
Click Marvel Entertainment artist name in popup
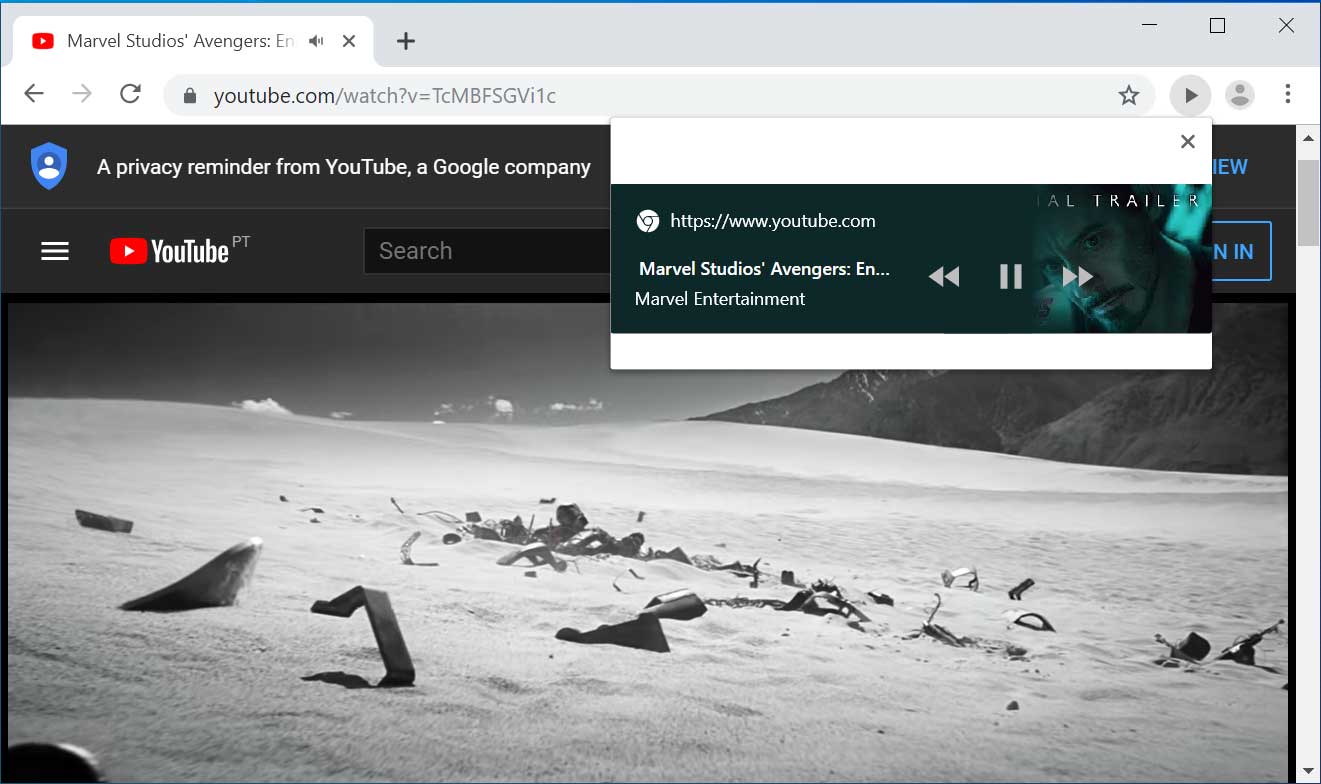pyautogui.click(x=720, y=299)
